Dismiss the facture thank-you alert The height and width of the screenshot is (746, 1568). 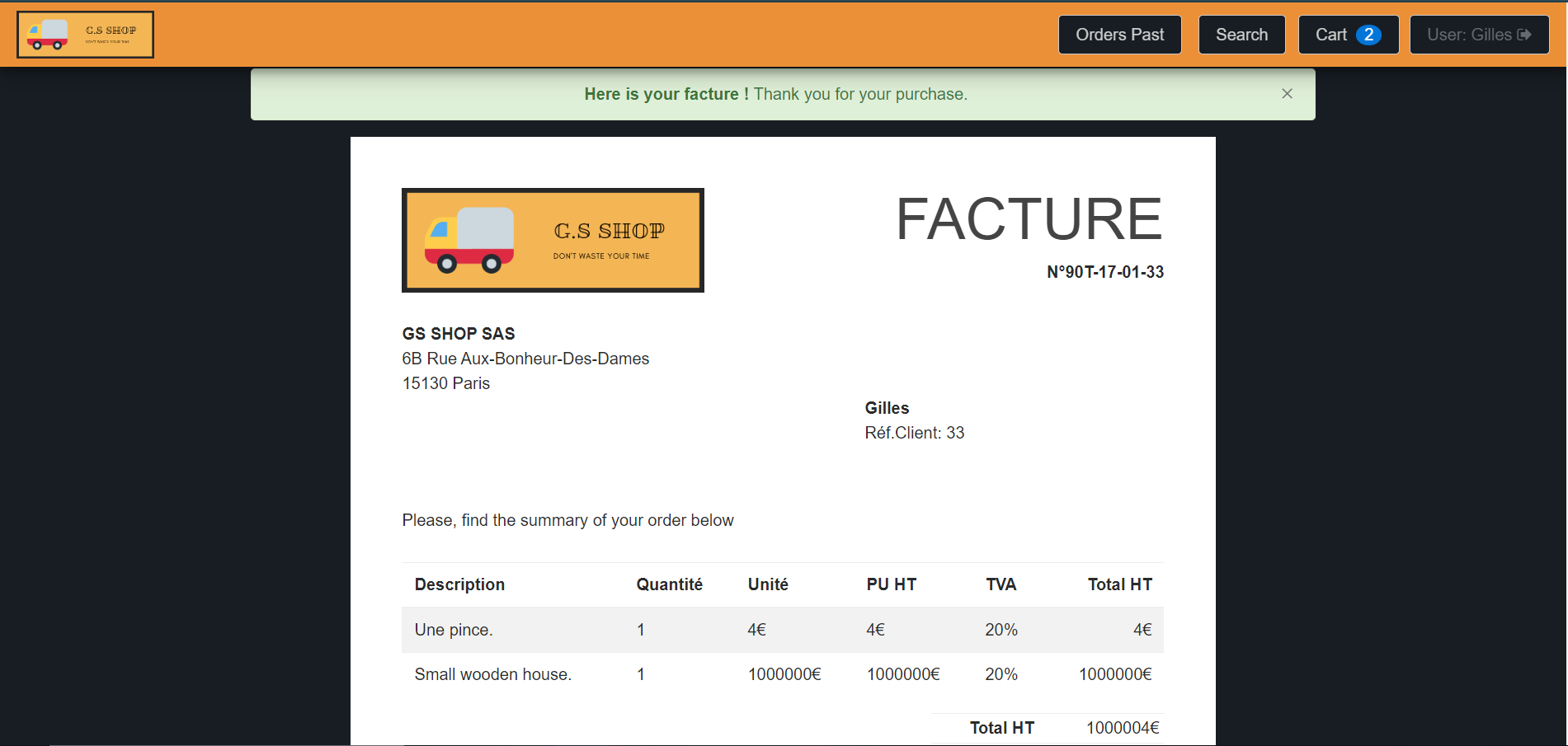(1287, 94)
